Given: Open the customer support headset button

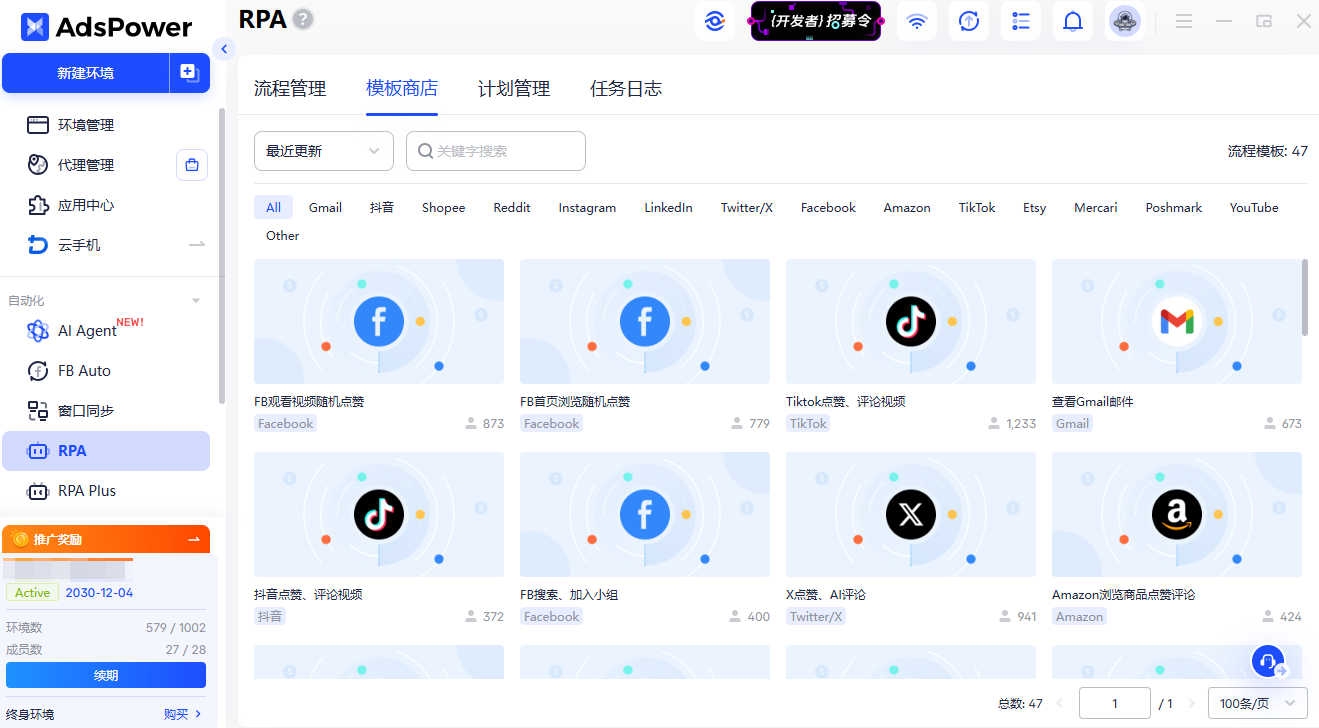Looking at the screenshot, I should 1268,661.
